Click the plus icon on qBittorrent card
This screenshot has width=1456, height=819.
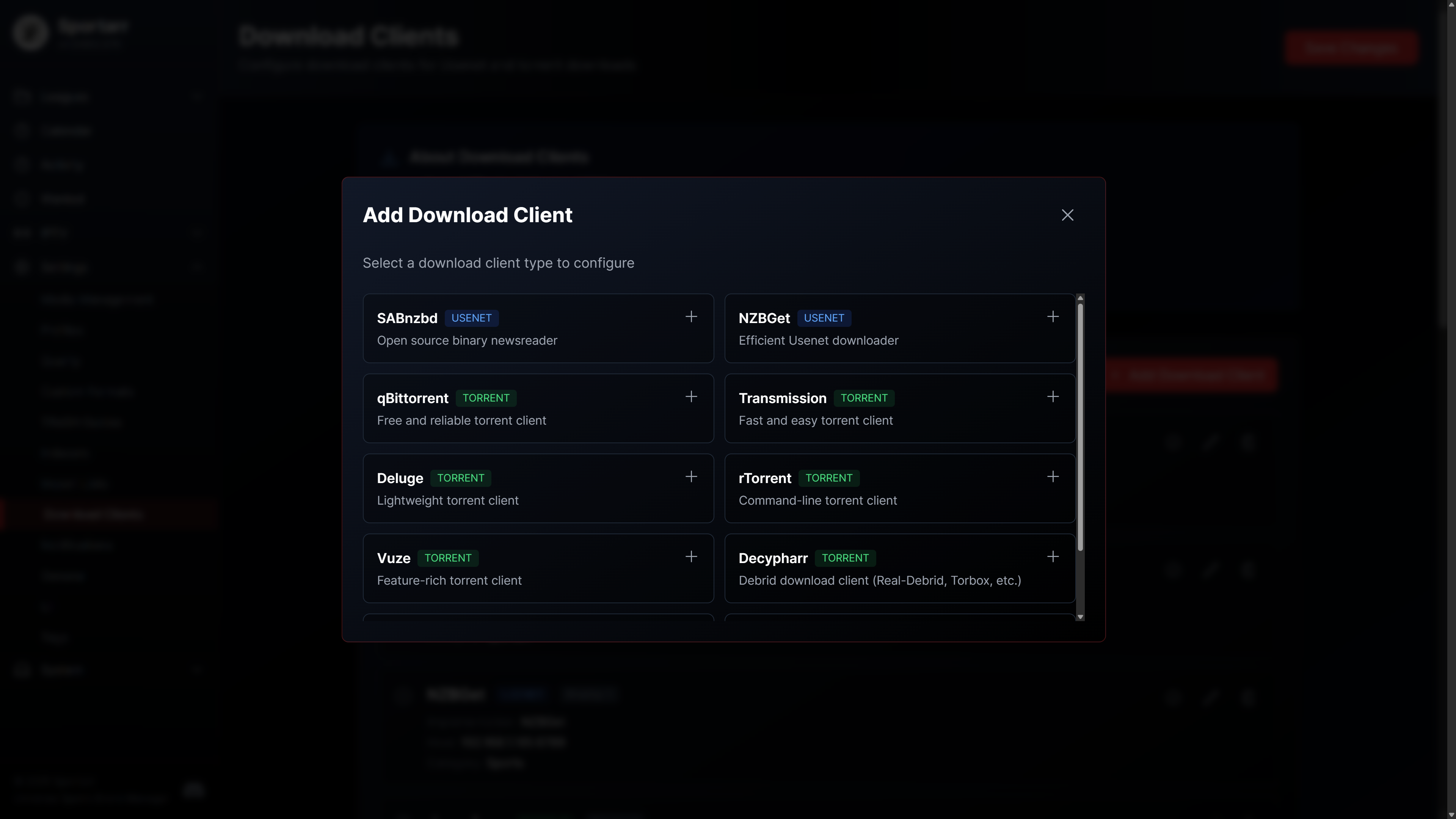pos(691,397)
